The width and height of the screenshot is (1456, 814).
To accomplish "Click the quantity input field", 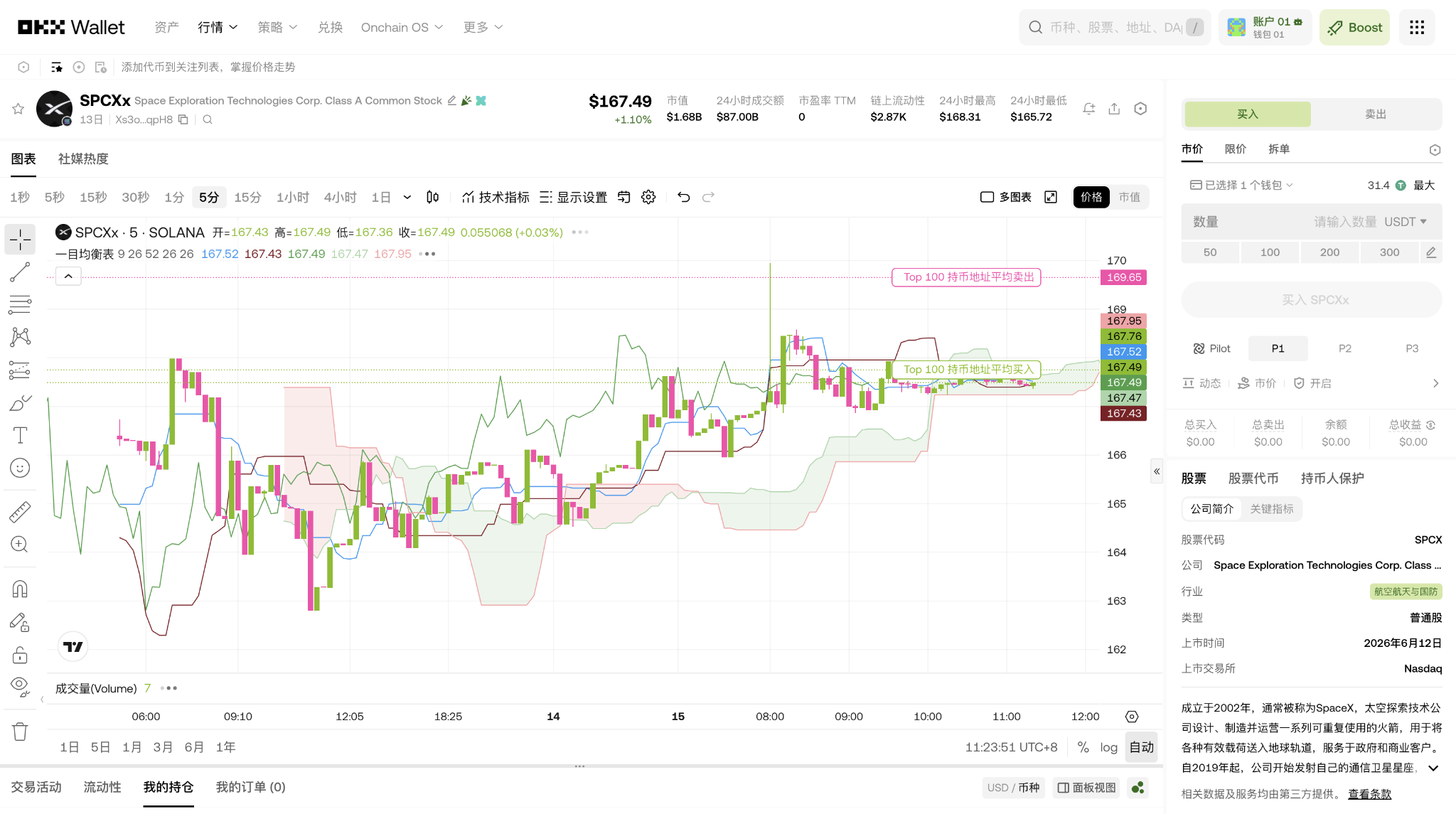I will pyautogui.click(x=1312, y=222).
